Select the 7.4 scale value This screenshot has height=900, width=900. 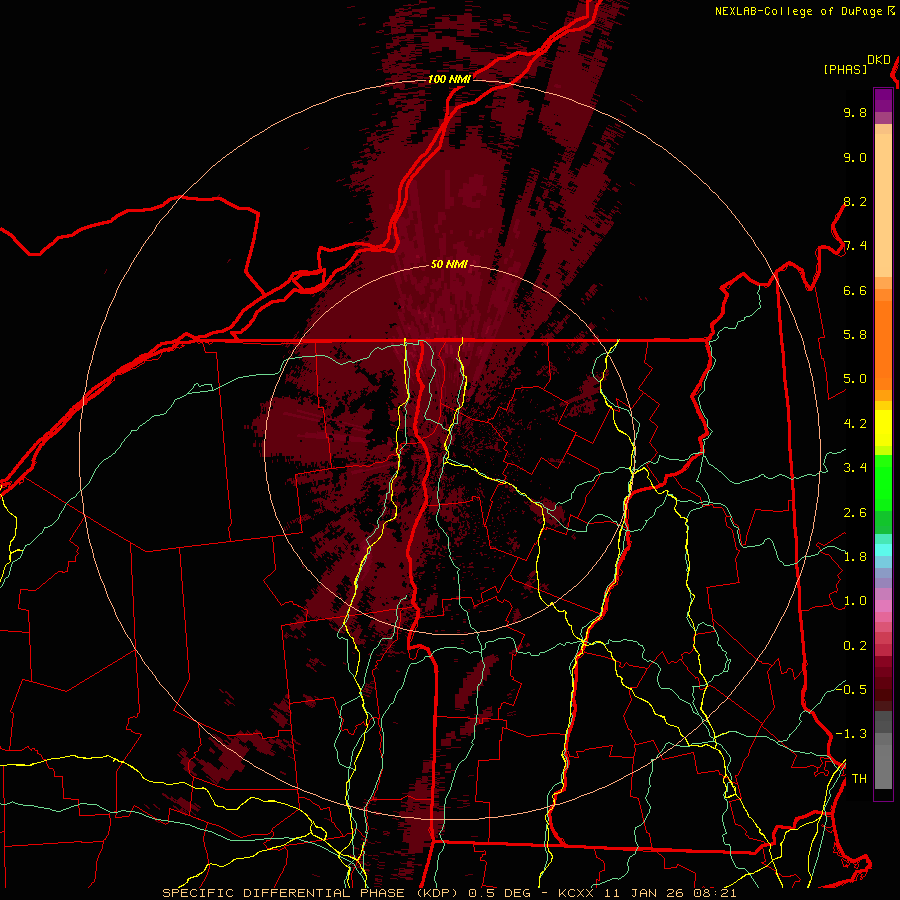tap(855, 246)
